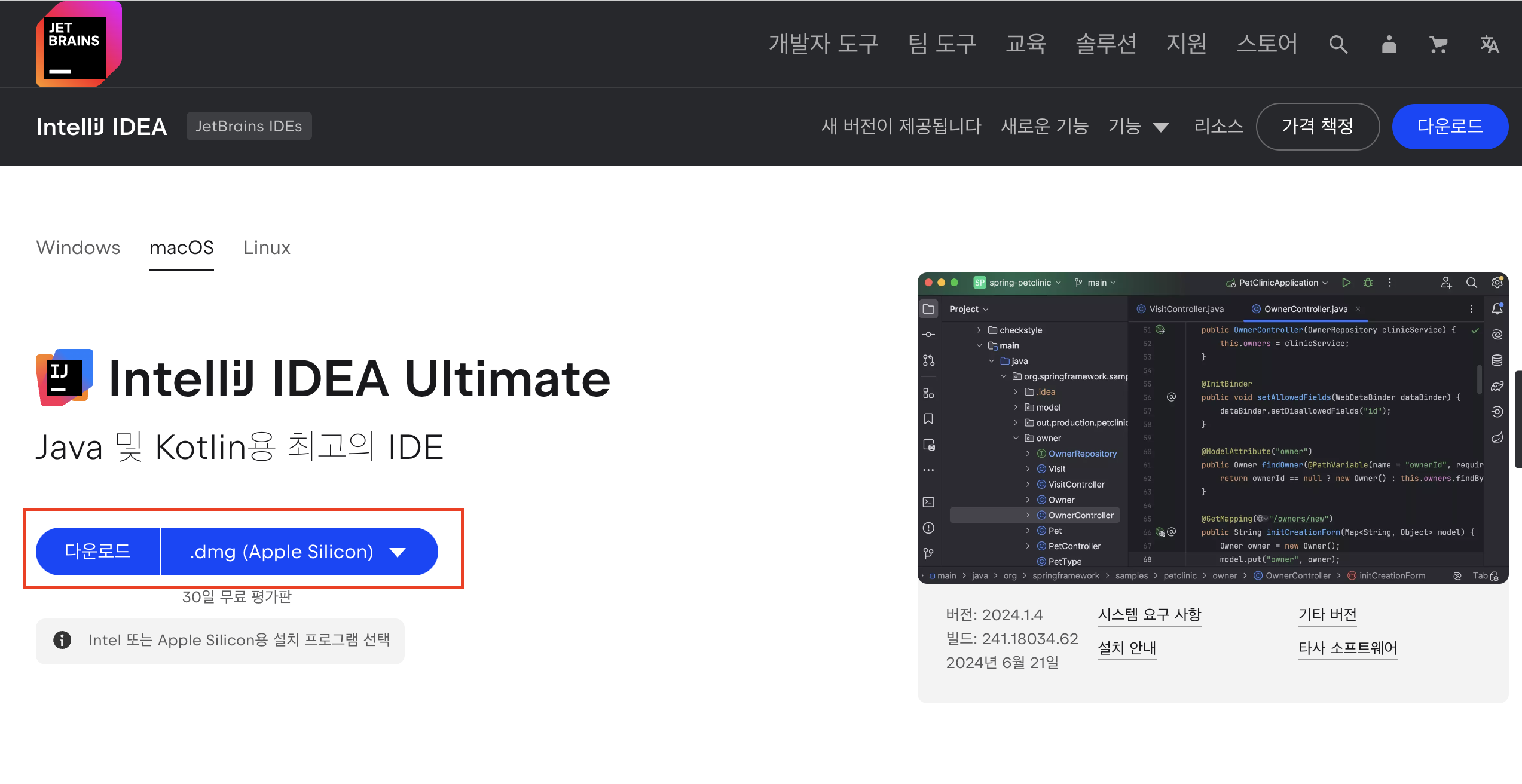Click the Commit icon in the IDE preview sidebar
Viewport: 1522px width, 784px height.
pos(928,335)
